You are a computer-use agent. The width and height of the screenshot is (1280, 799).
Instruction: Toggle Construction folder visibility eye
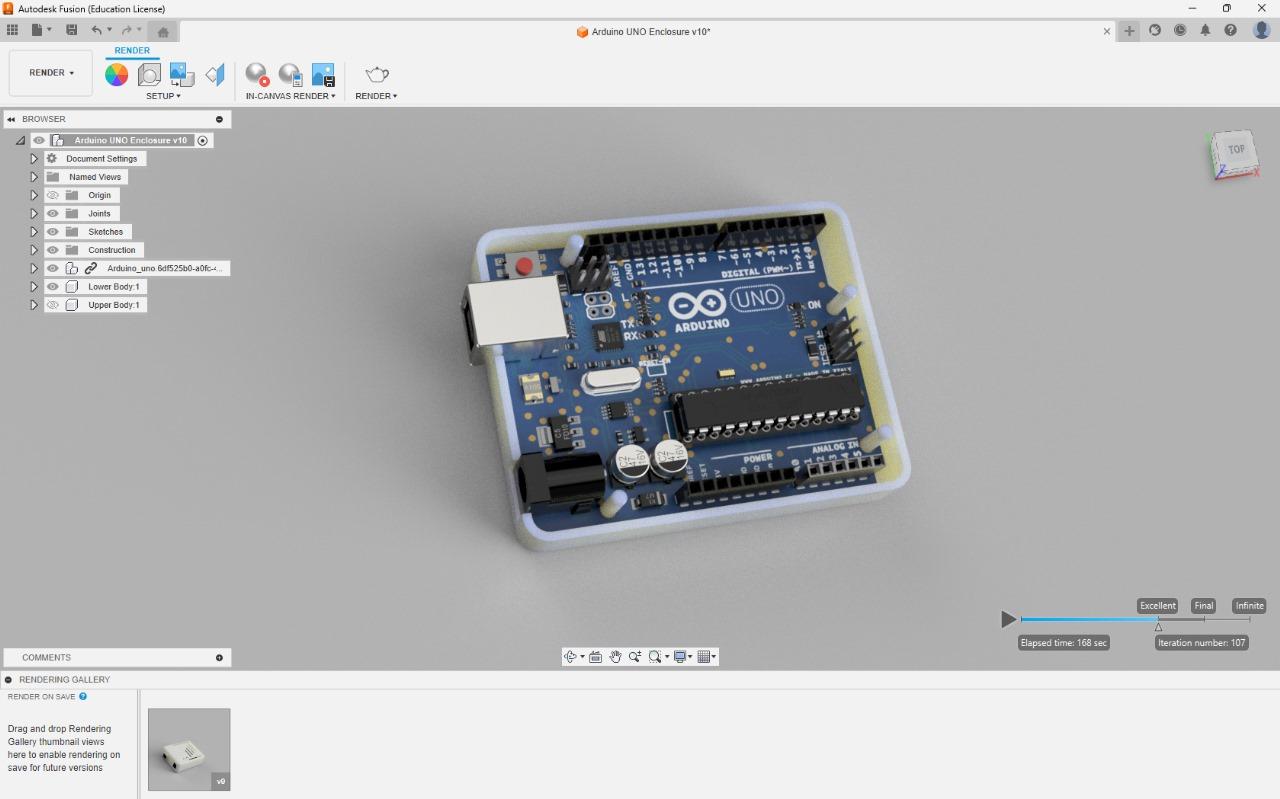(x=53, y=250)
